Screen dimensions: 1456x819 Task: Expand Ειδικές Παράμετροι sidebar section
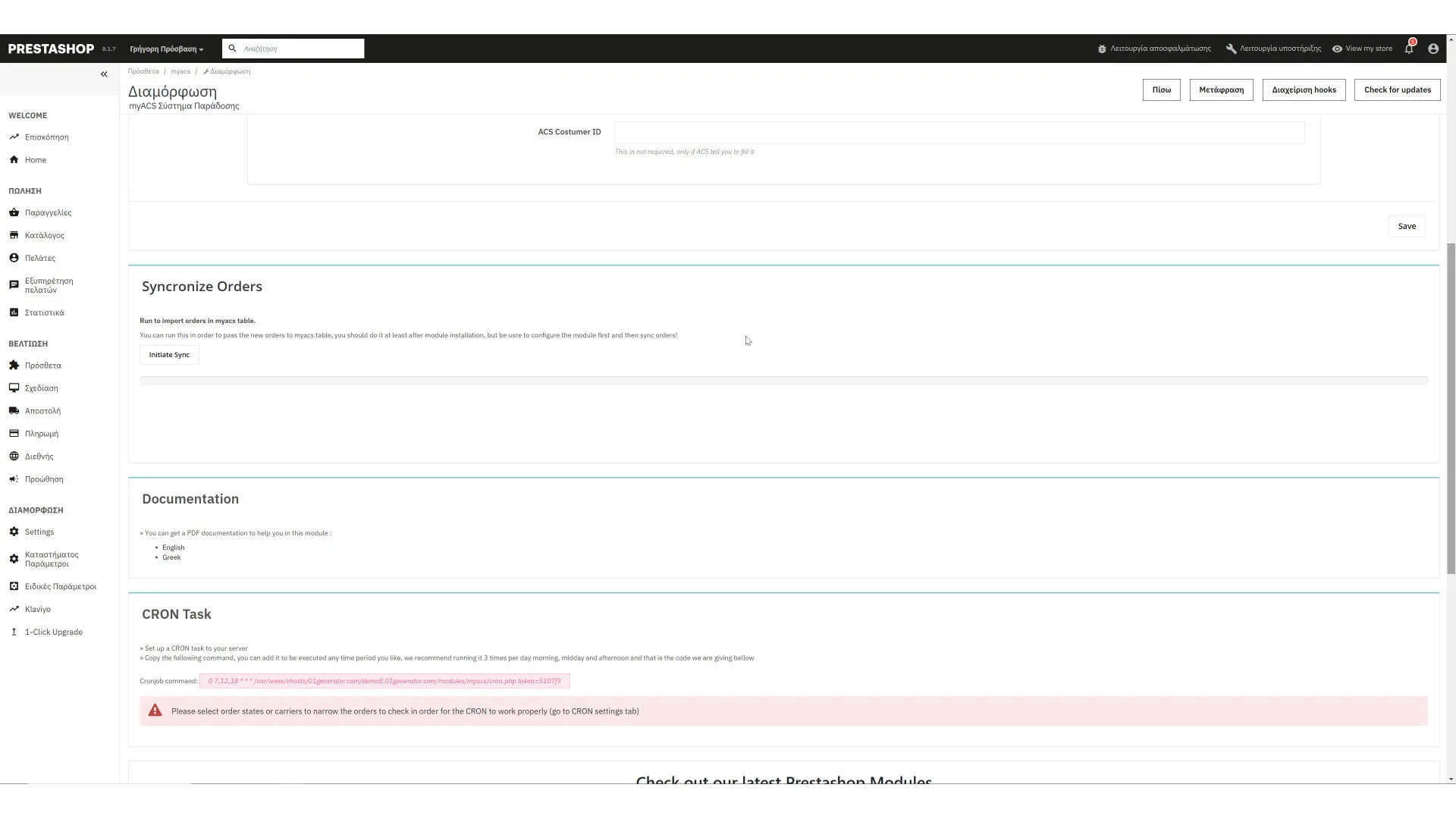click(x=60, y=587)
